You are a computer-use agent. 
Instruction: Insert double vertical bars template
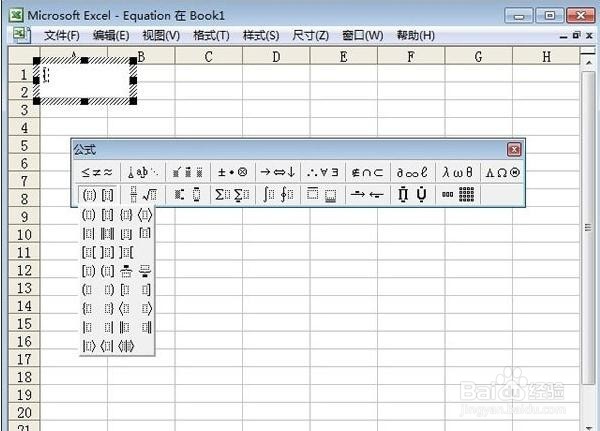click(x=108, y=233)
